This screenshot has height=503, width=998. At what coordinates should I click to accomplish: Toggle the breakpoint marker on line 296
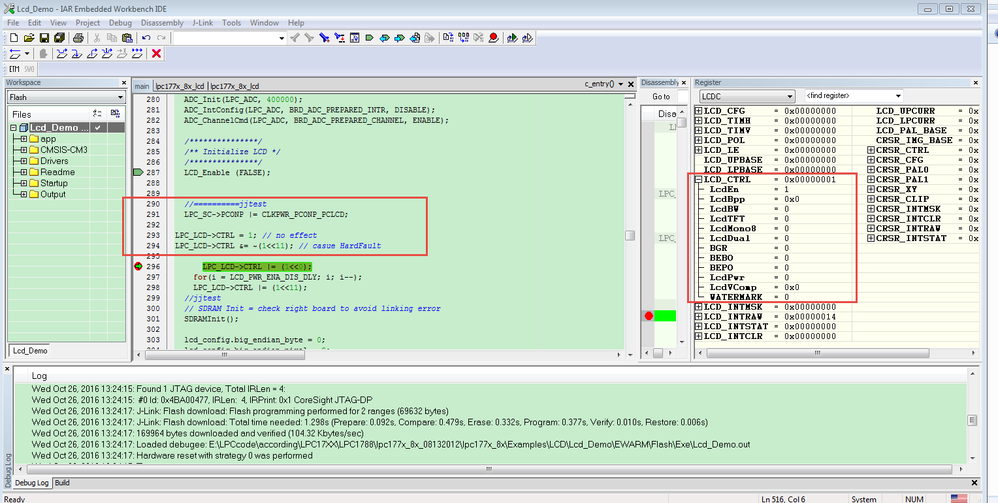point(137,266)
